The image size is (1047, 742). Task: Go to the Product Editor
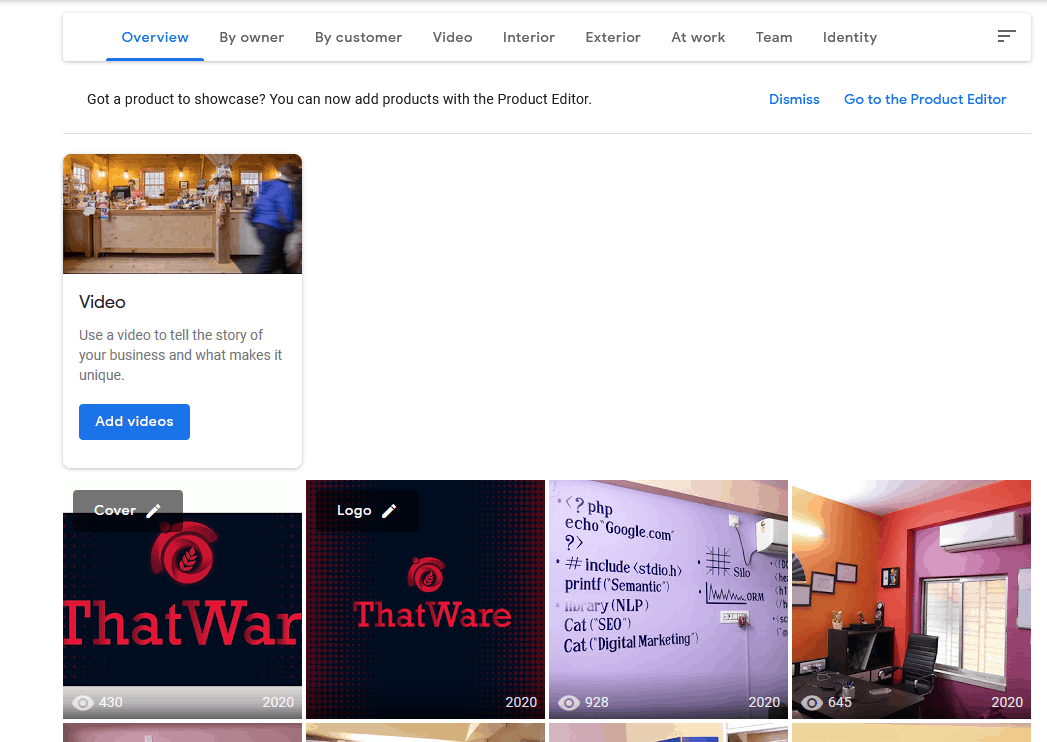coord(925,100)
